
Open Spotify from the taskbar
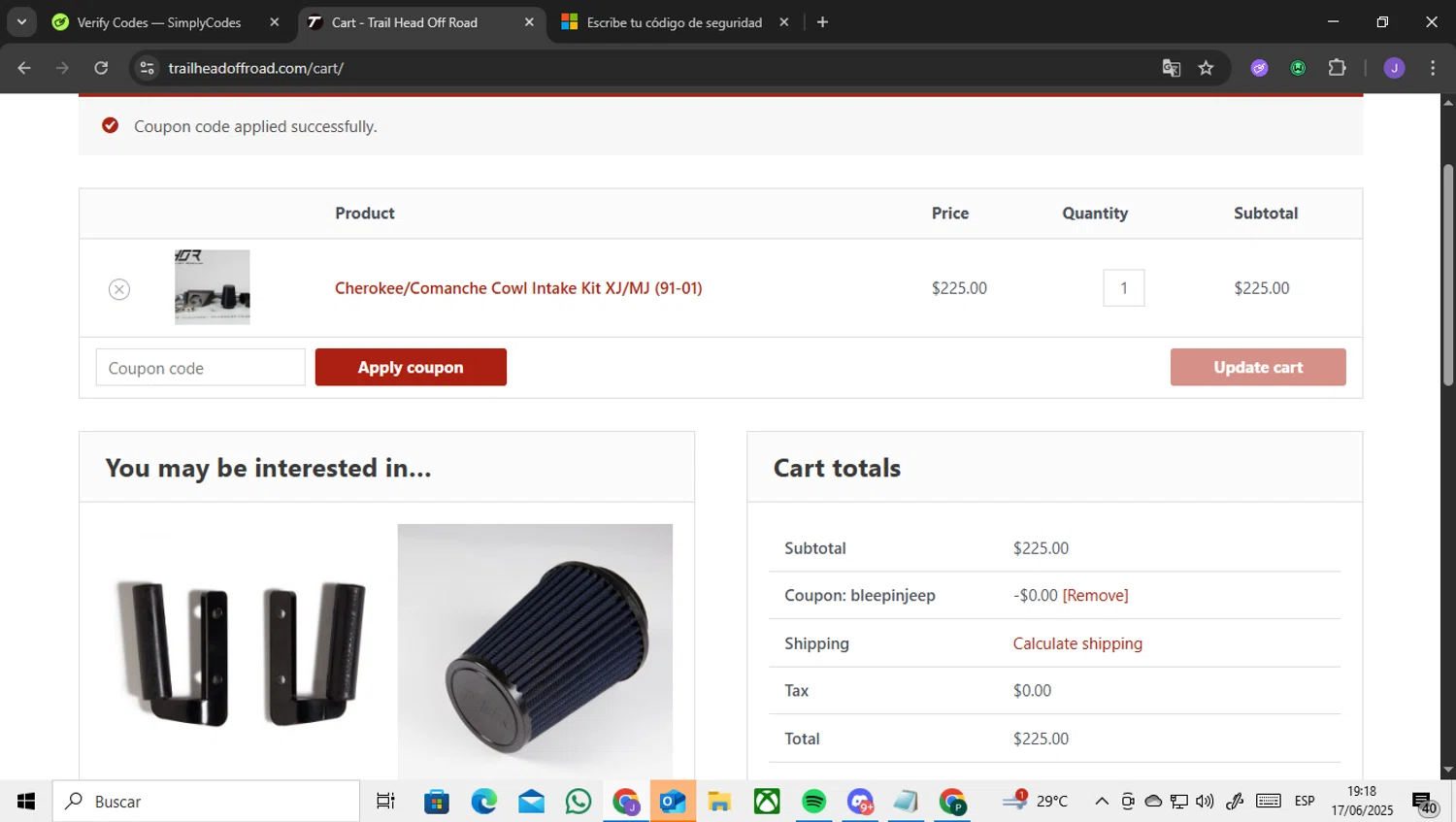pos(813,802)
